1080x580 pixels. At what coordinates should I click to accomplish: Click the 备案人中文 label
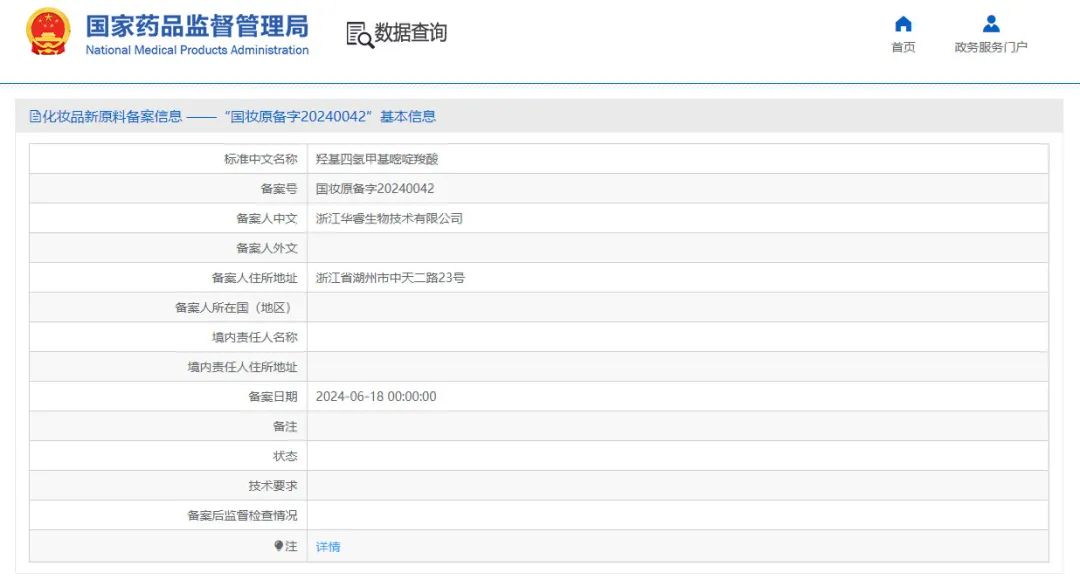coord(267,218)
